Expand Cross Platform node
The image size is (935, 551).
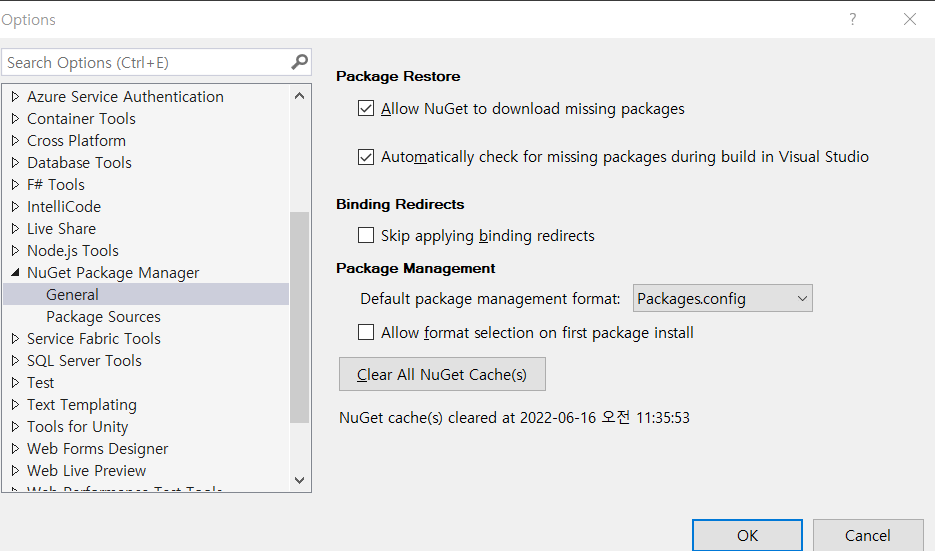click(16, 140)
